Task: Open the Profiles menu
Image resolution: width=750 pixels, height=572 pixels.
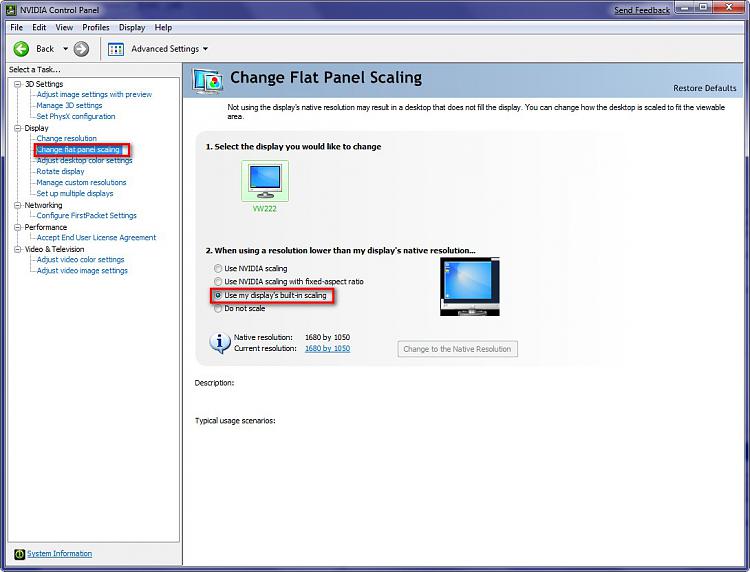Action: click(x=96, y=27)
